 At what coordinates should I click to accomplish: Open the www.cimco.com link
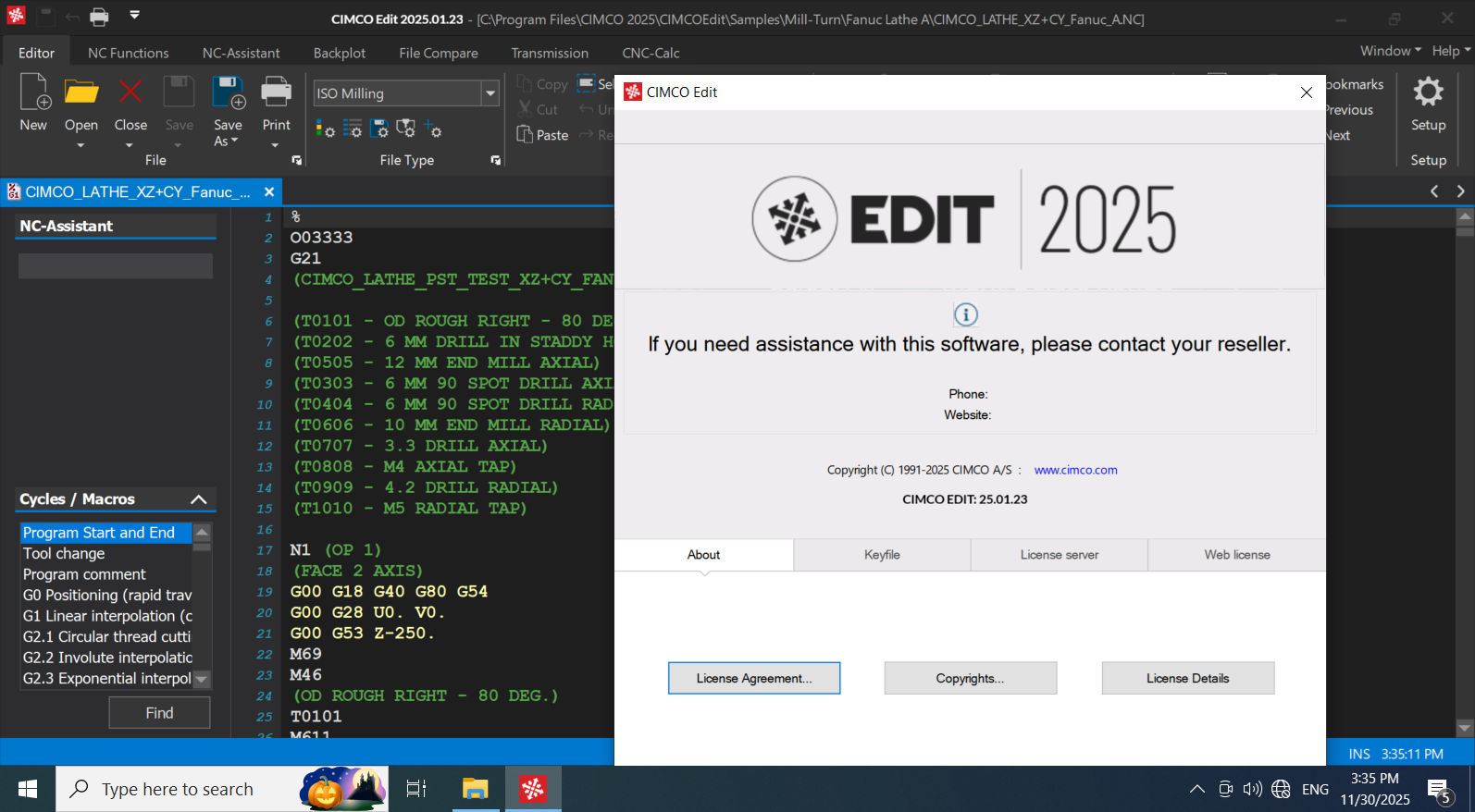[x=1075, y=470]
